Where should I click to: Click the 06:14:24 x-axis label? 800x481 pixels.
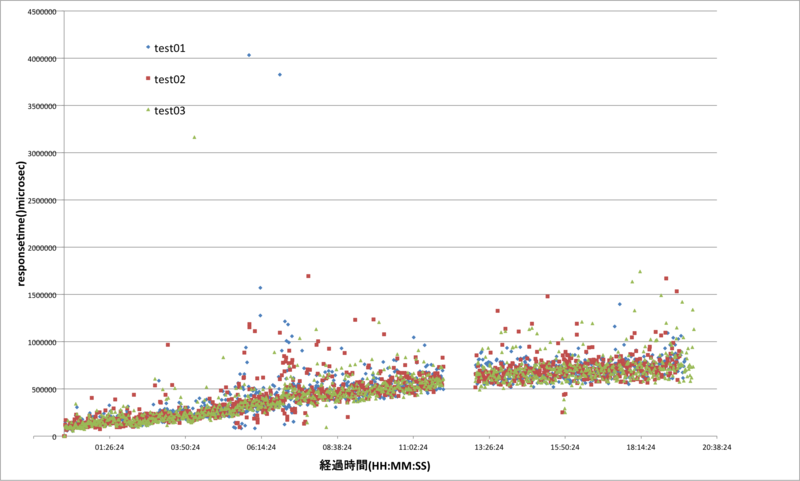261,447
